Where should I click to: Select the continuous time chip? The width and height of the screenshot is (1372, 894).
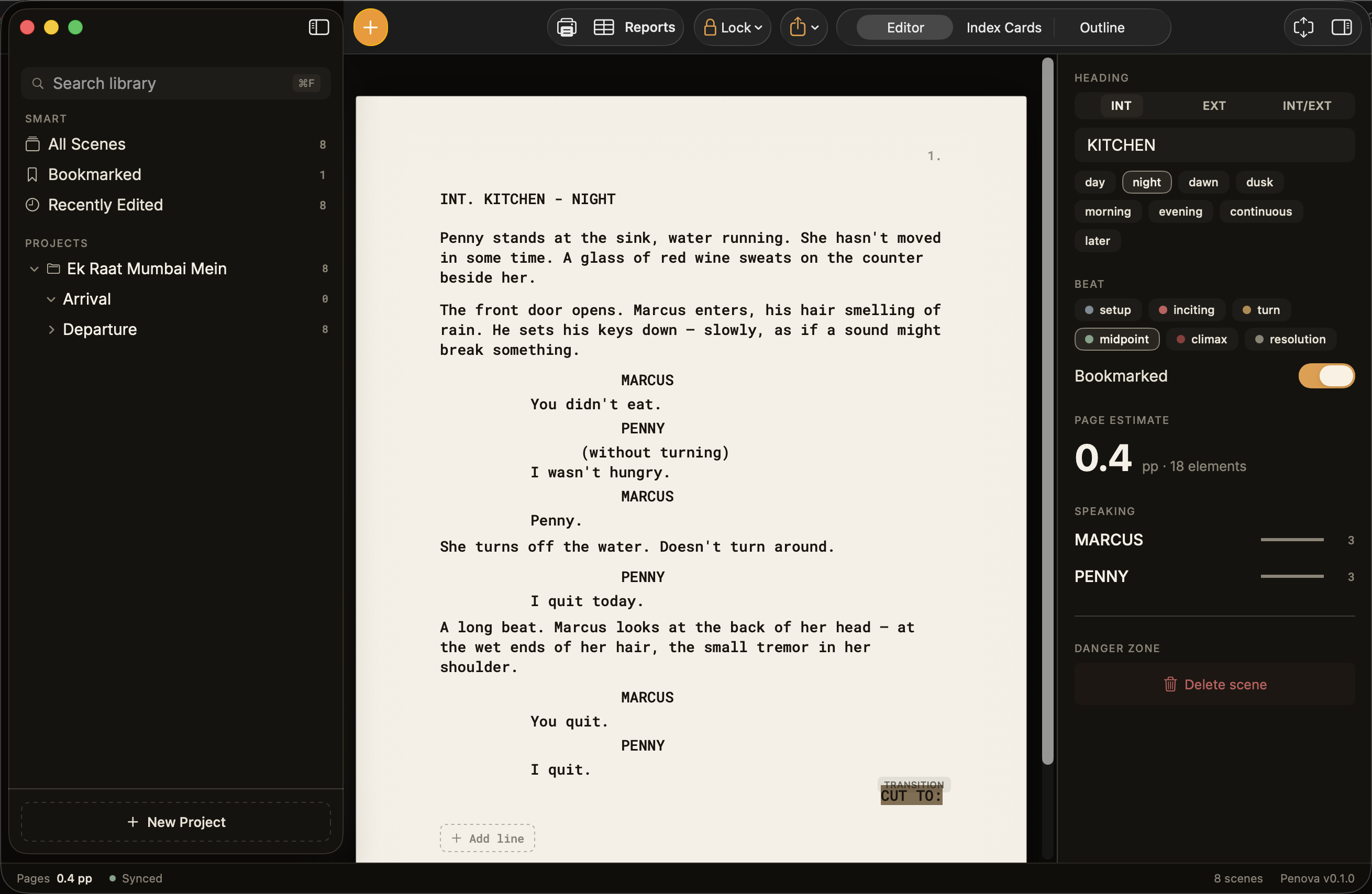click(1260, 211)
